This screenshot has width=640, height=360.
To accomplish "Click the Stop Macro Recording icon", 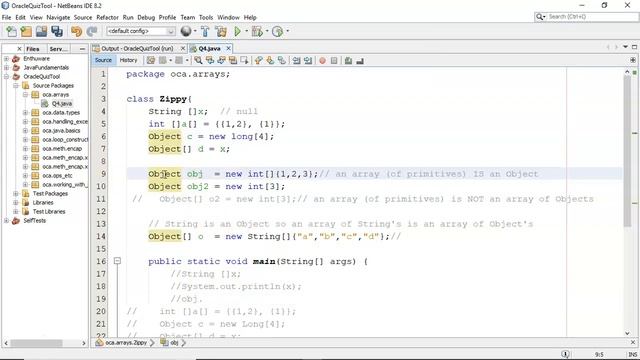I will click(334, 60).
